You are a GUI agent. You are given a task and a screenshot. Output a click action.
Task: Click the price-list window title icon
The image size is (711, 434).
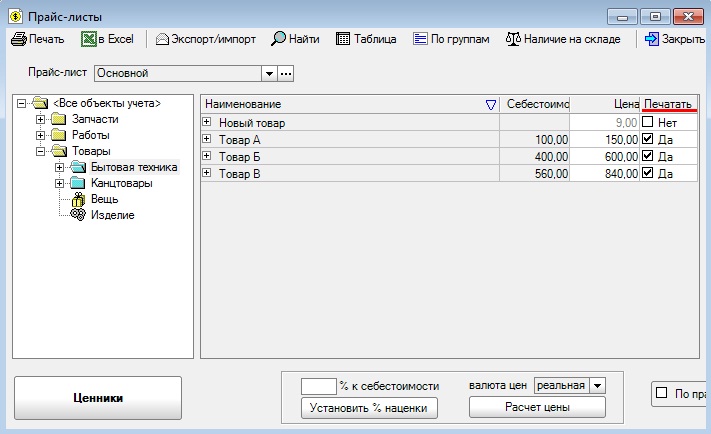[16, 17]
